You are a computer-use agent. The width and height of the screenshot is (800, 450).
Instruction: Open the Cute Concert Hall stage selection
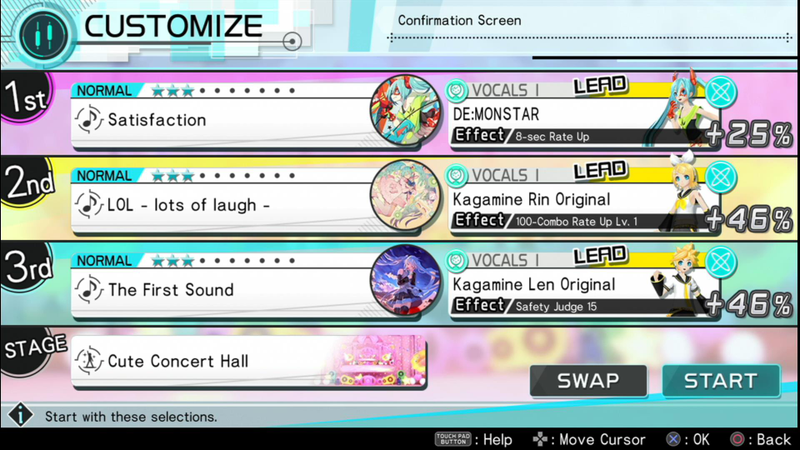point(249,361)
